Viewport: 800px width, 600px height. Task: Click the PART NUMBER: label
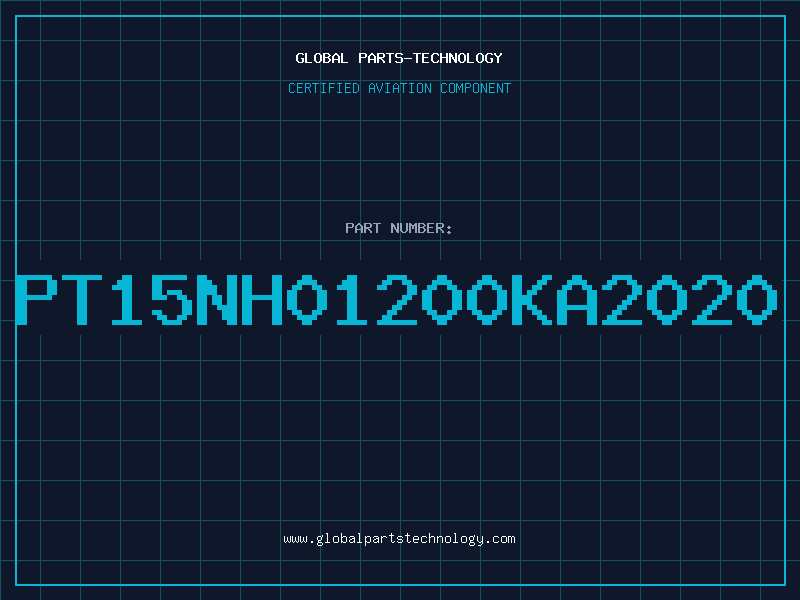click(399, 228)
